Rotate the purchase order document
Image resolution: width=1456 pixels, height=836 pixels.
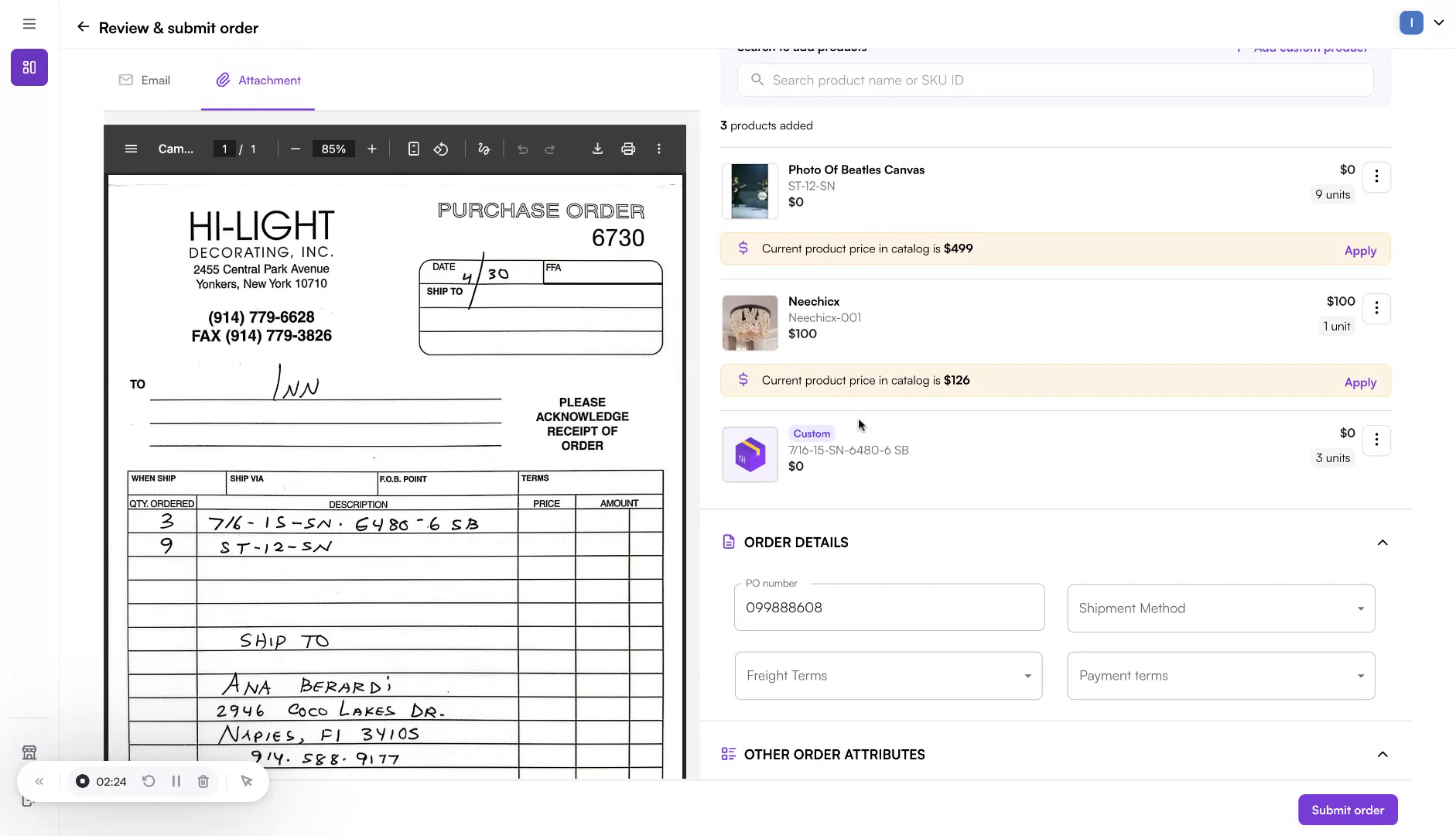441,149
